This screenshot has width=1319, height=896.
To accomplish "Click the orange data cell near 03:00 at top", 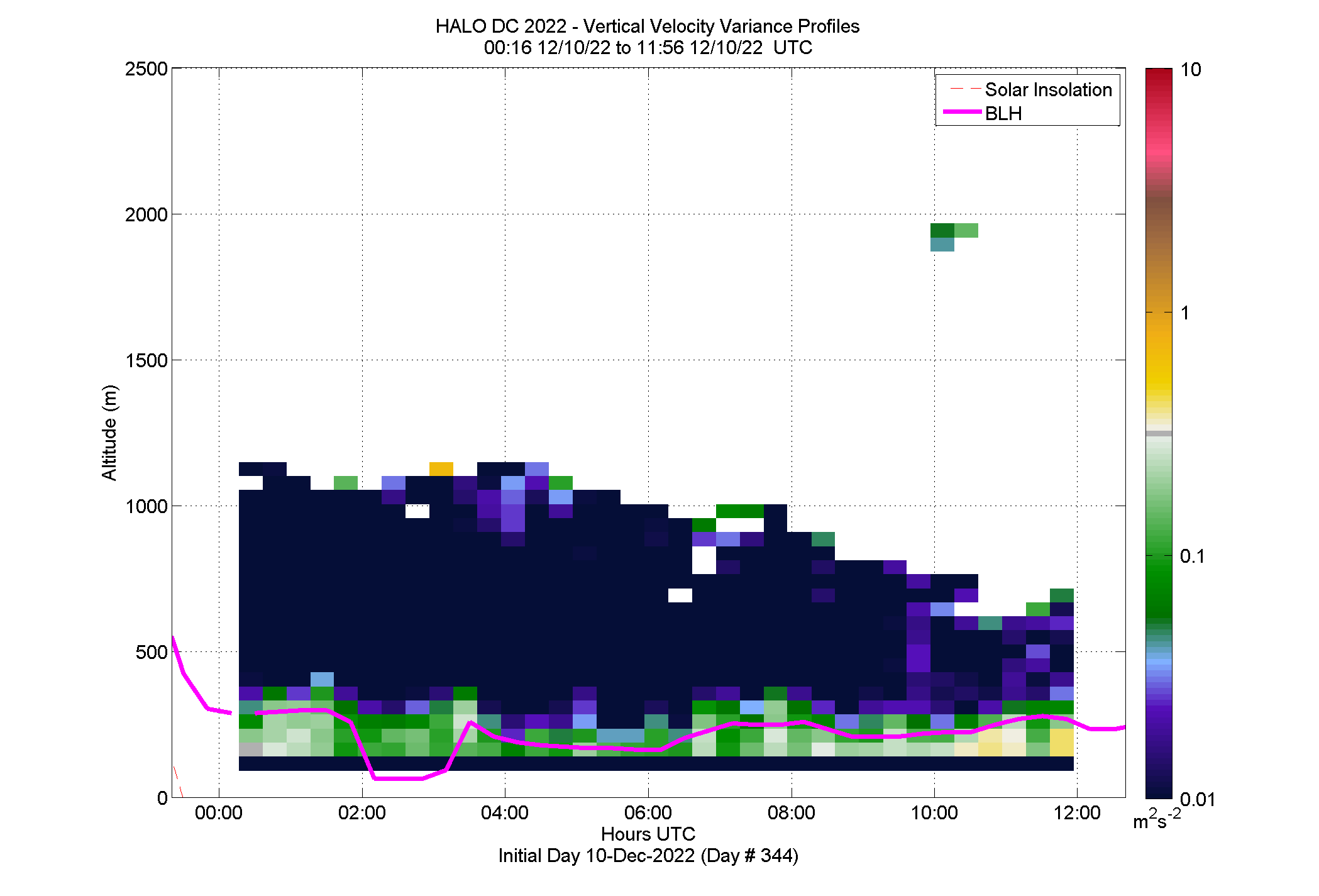I will coord(441,469).
